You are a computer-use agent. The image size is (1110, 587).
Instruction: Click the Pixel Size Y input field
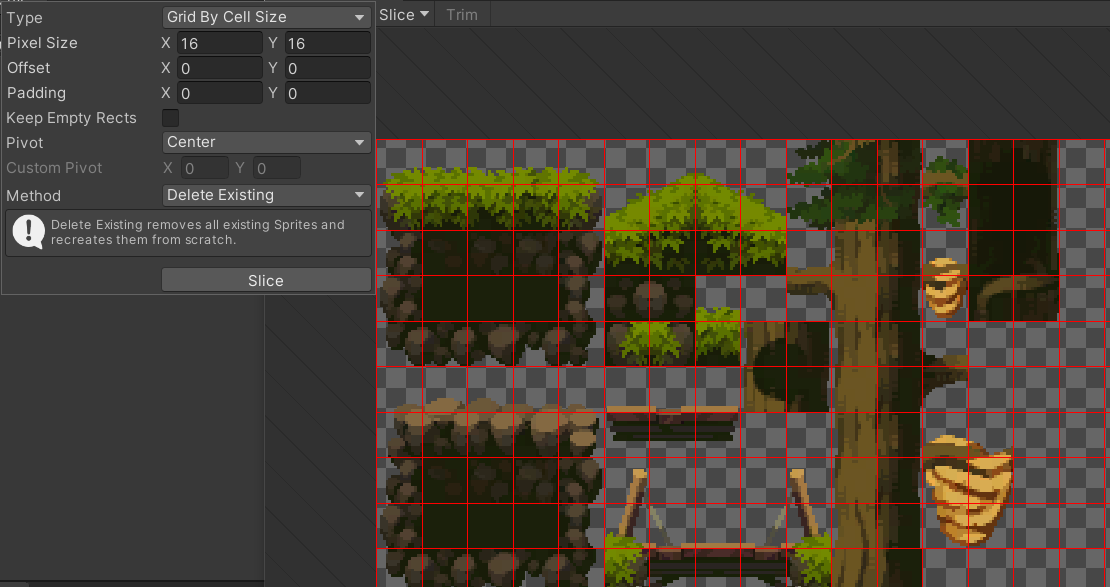pyautogui.click(x=327, y=42)
